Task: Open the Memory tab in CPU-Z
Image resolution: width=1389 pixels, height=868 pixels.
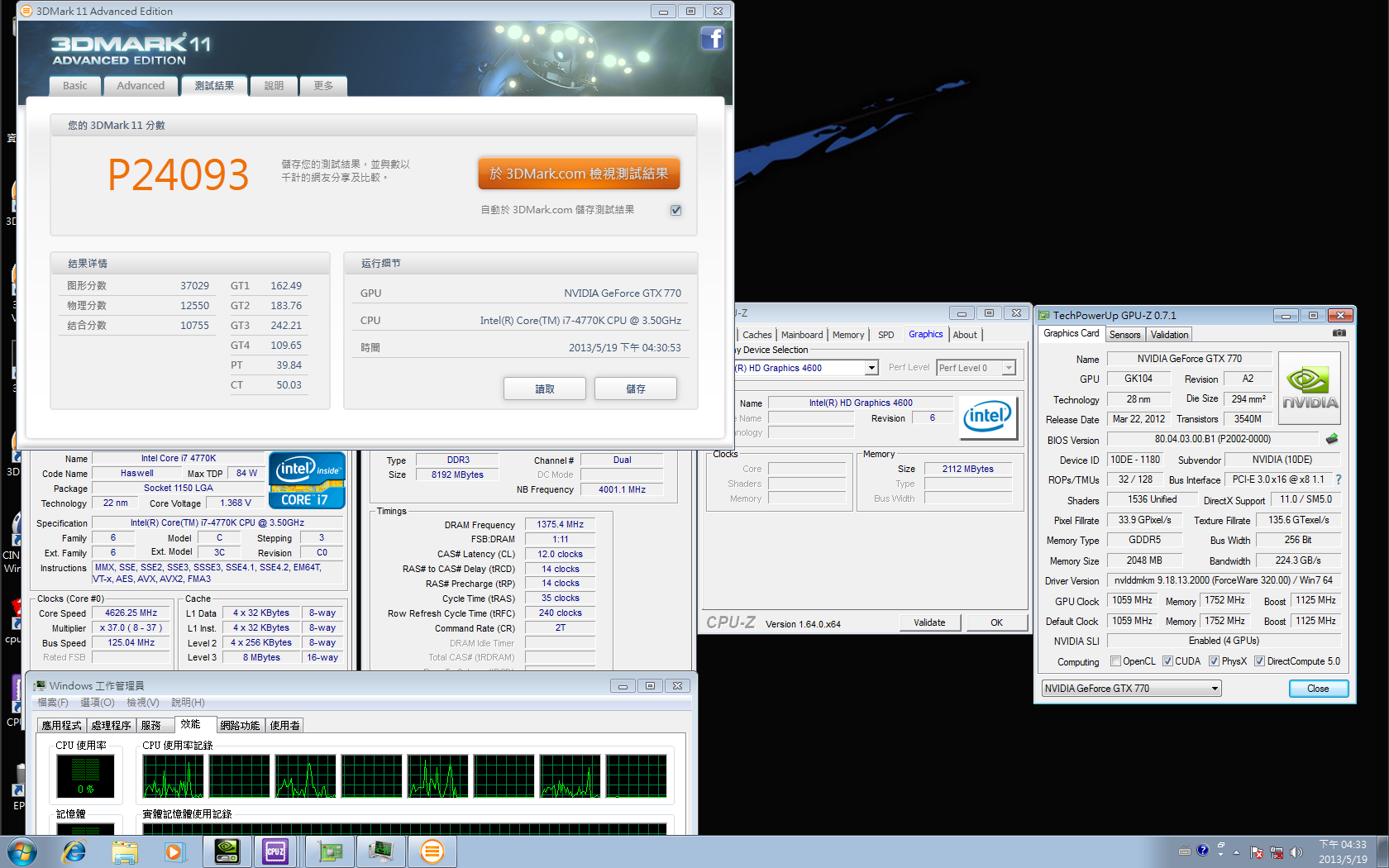Action: tap(848, 335)
